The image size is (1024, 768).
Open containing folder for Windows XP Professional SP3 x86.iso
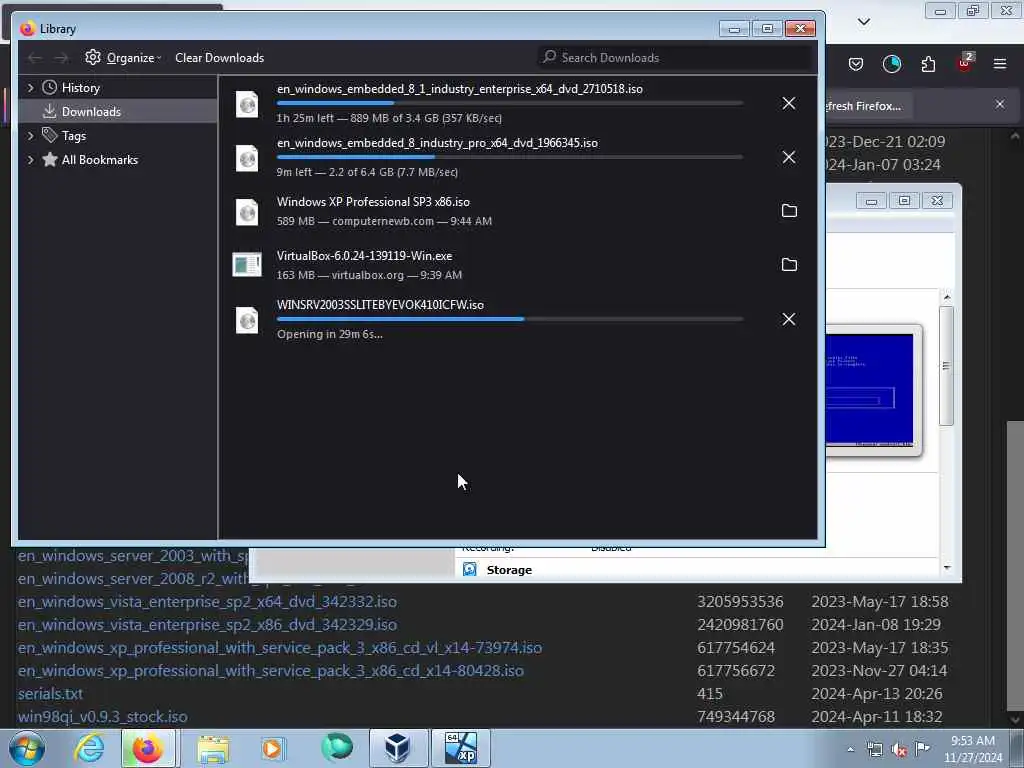[789, 211]
